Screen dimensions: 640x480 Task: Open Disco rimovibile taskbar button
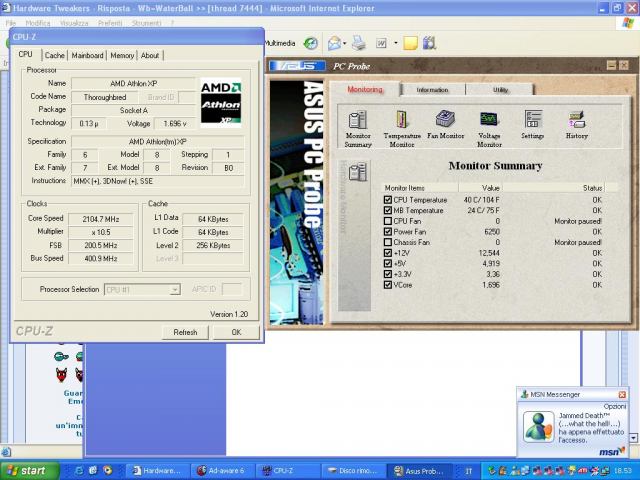pos(354,471)
